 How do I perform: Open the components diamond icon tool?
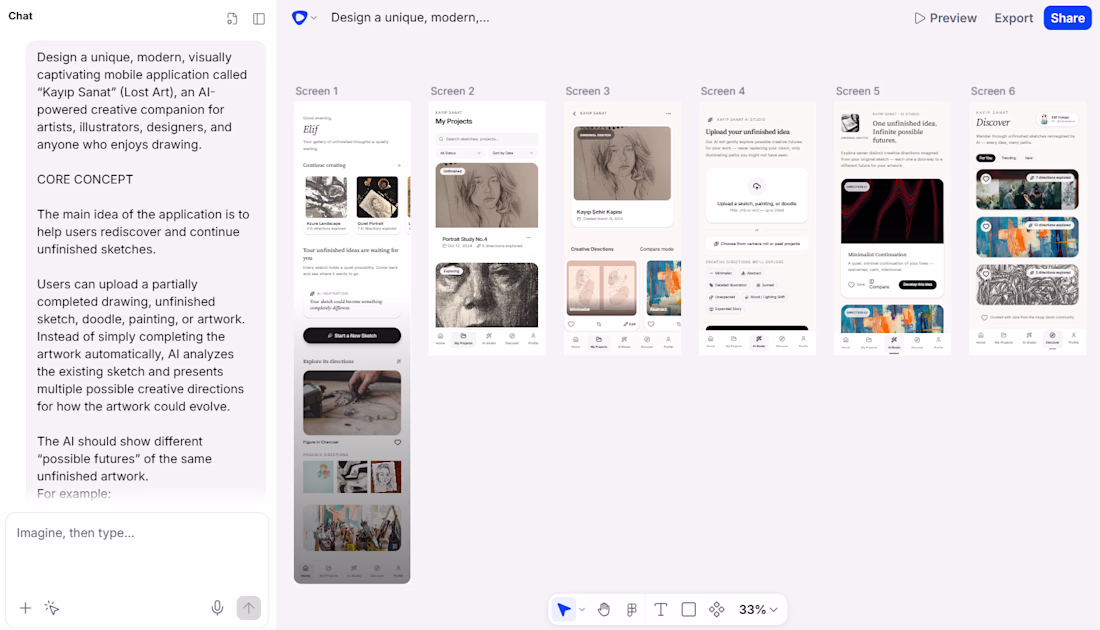click(716, 610)
